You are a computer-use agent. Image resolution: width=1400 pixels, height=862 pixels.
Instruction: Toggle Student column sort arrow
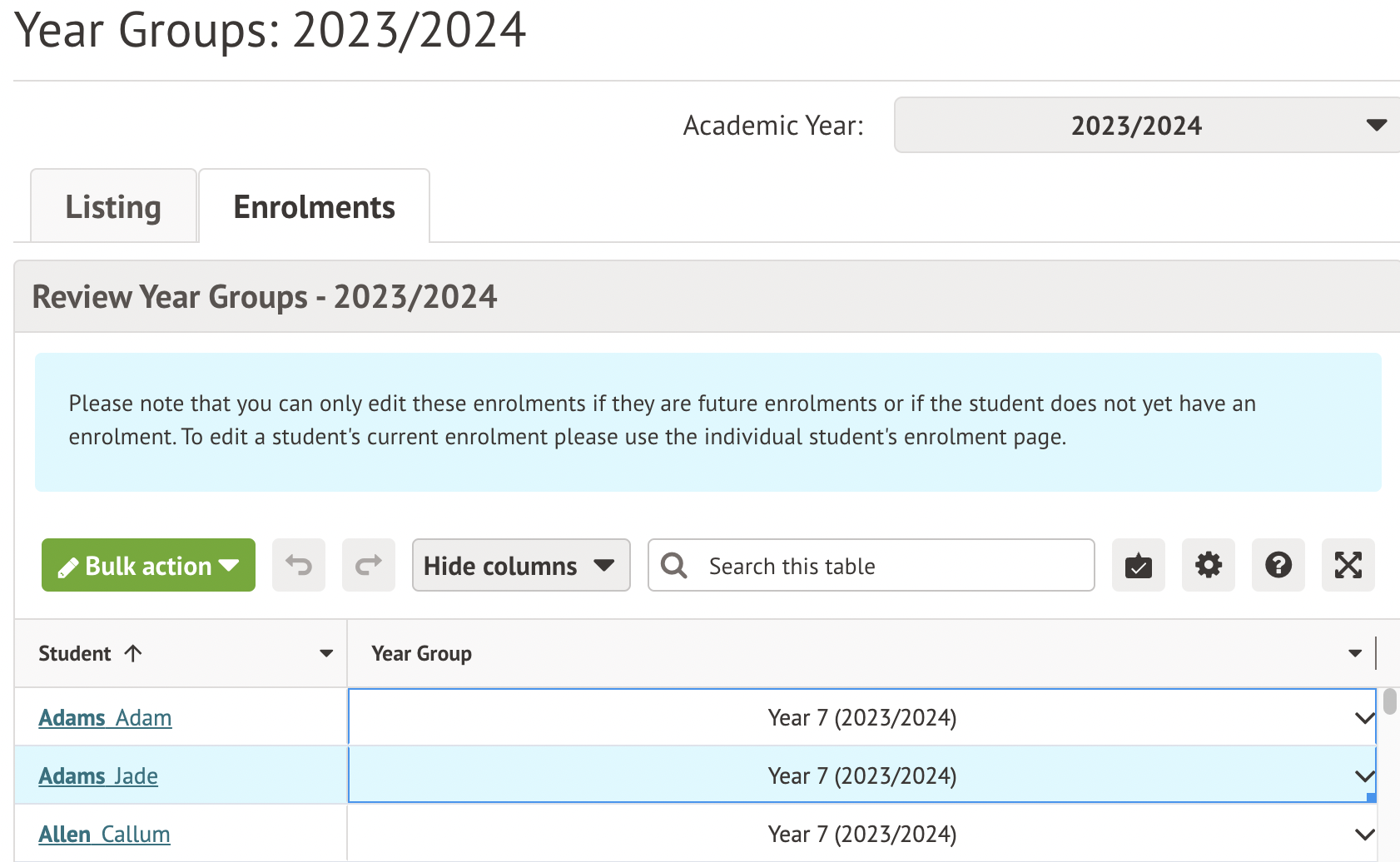(x=133, y=653)
